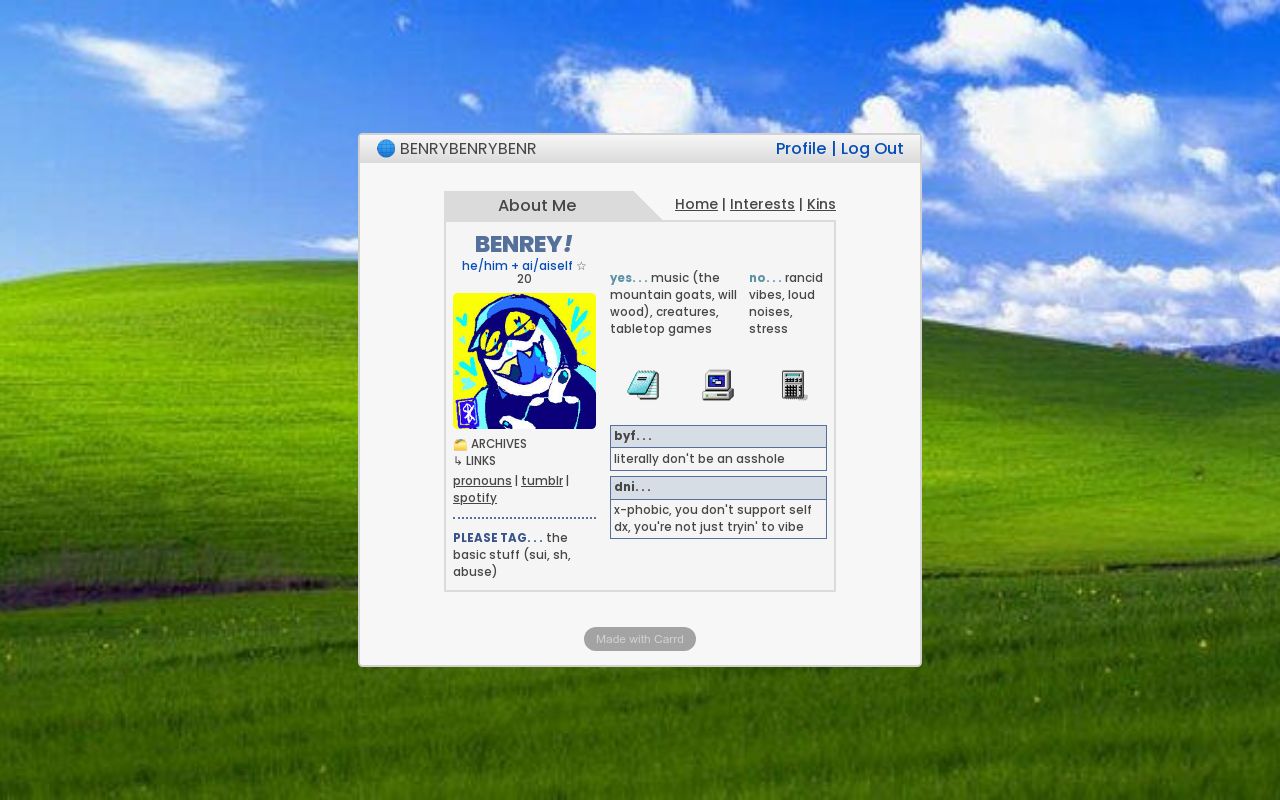Image resolution: width=1280 pixels, height=800 pixels.
Task: Go to the Home page link
Action: click(696, 205)
